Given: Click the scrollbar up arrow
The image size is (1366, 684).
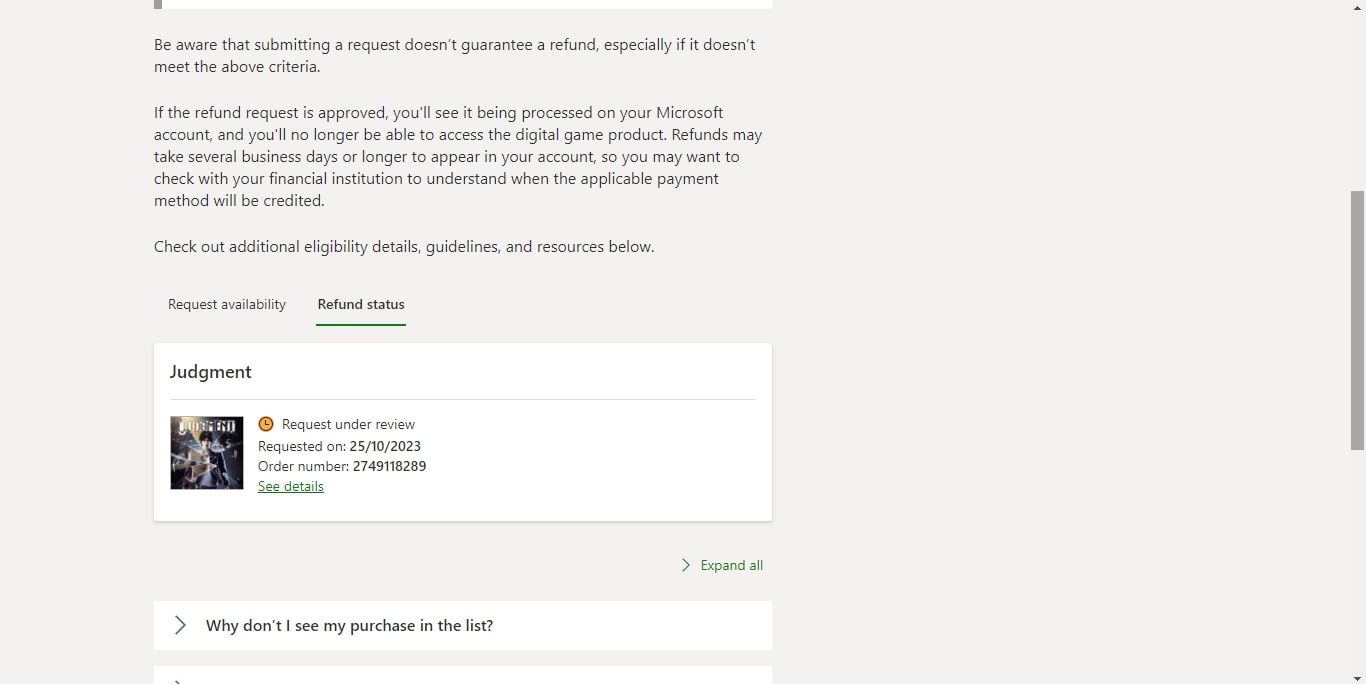Looking at the screenshot, I should pos(1358,8).
